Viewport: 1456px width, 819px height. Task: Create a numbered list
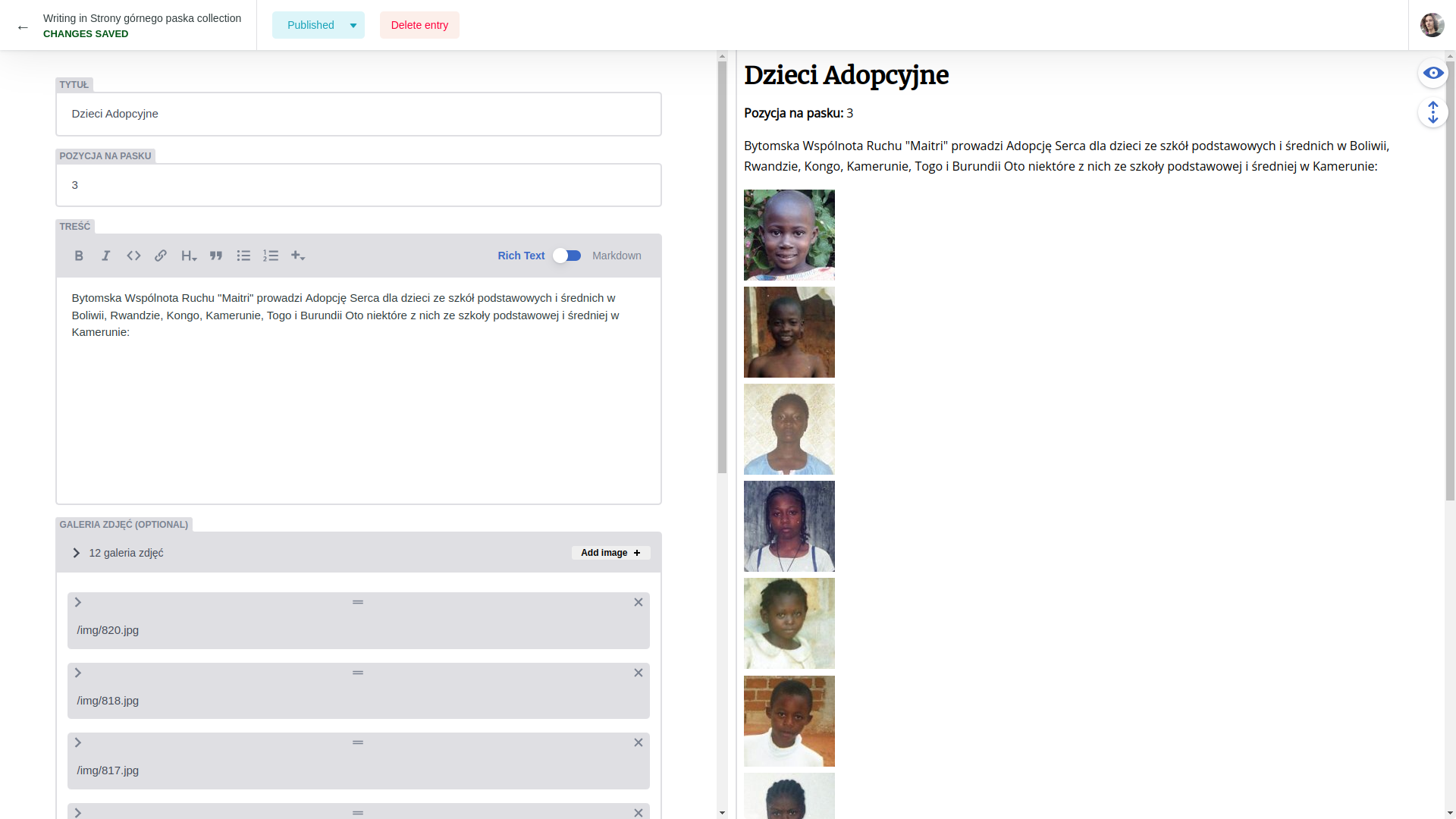tap(271, 256)
